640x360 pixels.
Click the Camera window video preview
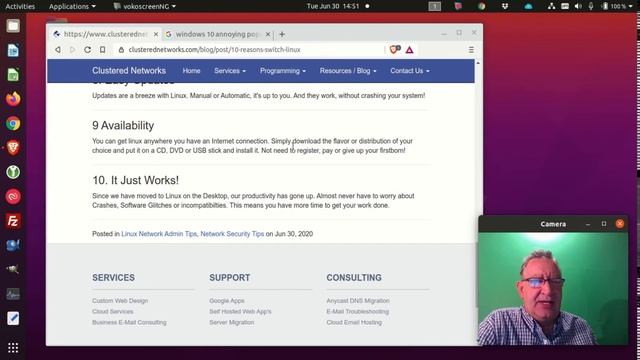(x=553, y=289)
